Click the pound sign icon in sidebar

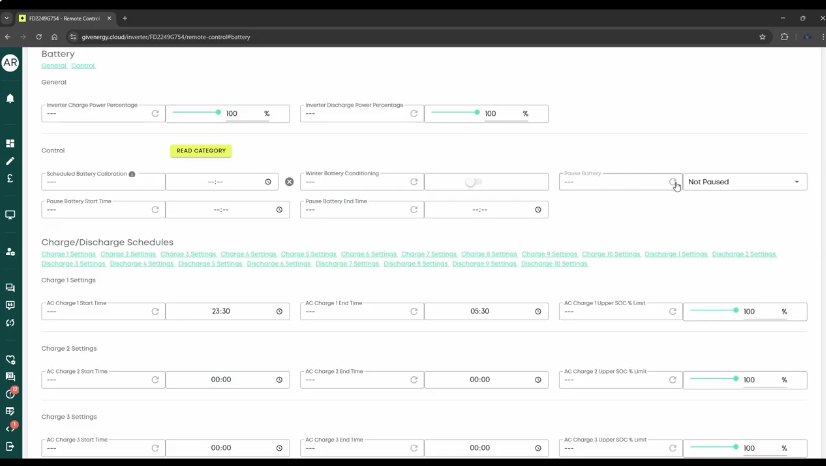10,179
